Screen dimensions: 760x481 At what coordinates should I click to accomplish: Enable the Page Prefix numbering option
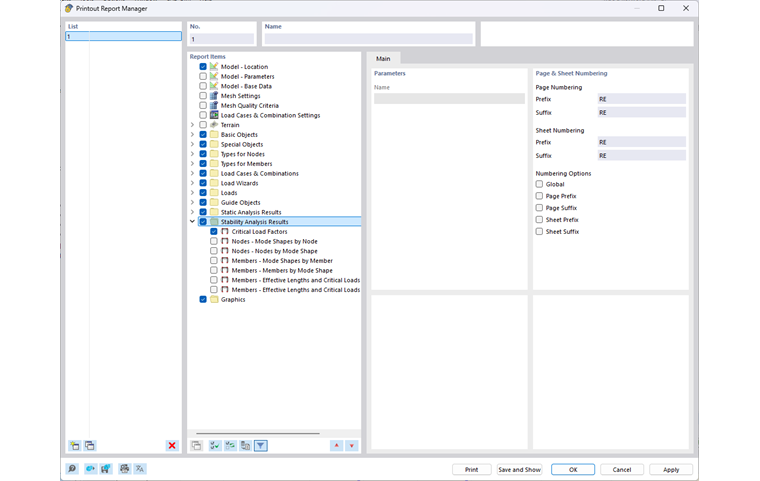(539, 196)
